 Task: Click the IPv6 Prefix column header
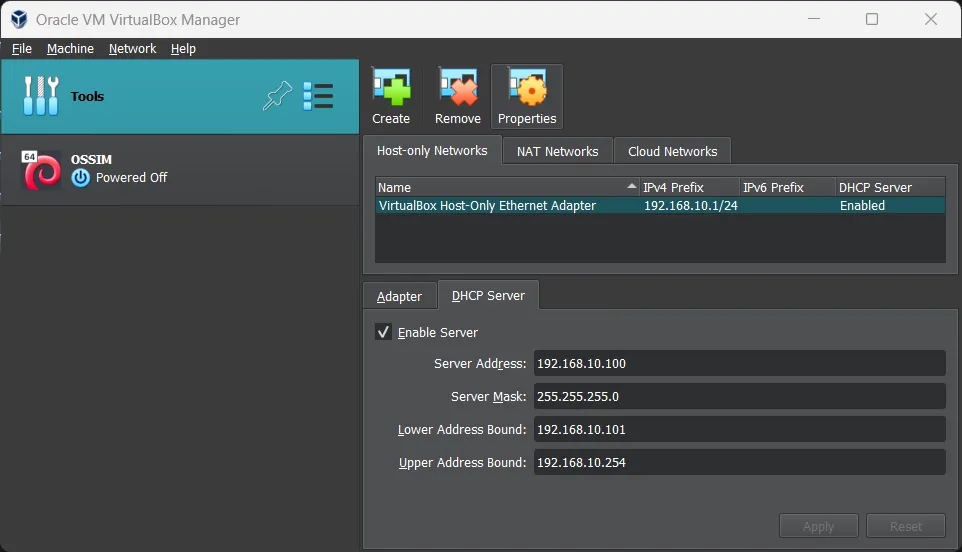coord(788,187)
